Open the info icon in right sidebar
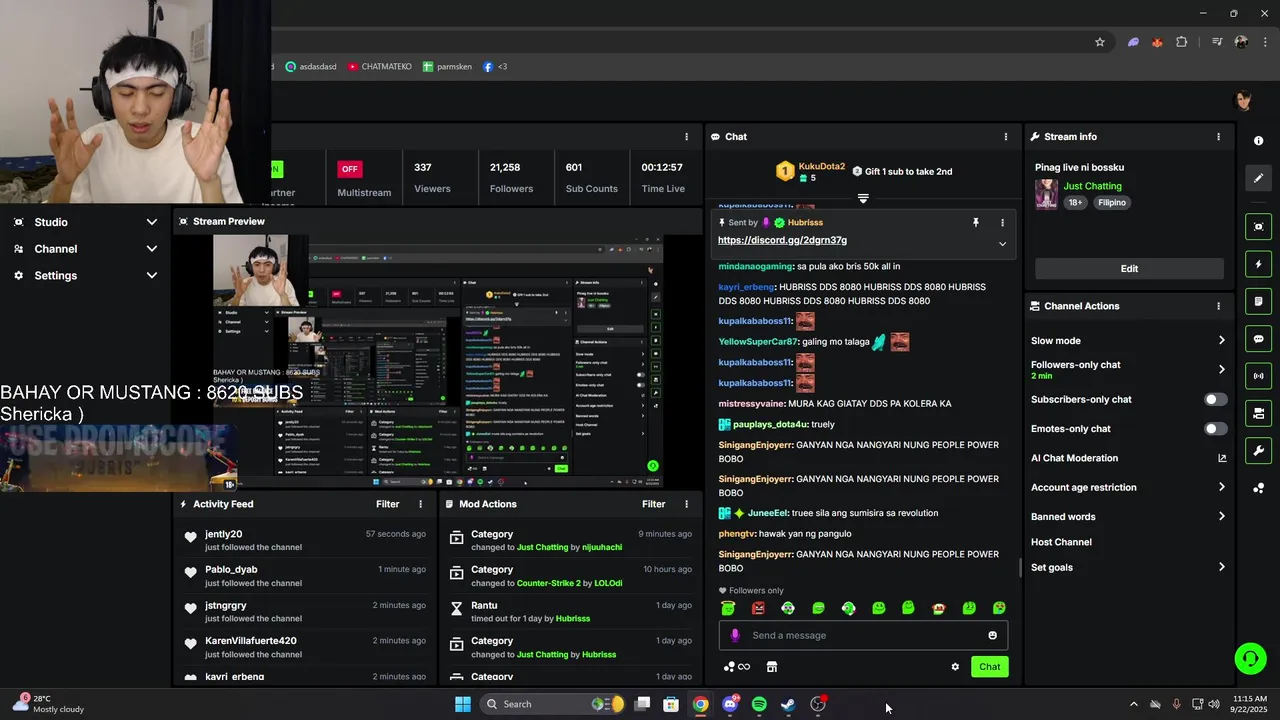Viewport: 1280px width, 720px height. coord(1258,141)
